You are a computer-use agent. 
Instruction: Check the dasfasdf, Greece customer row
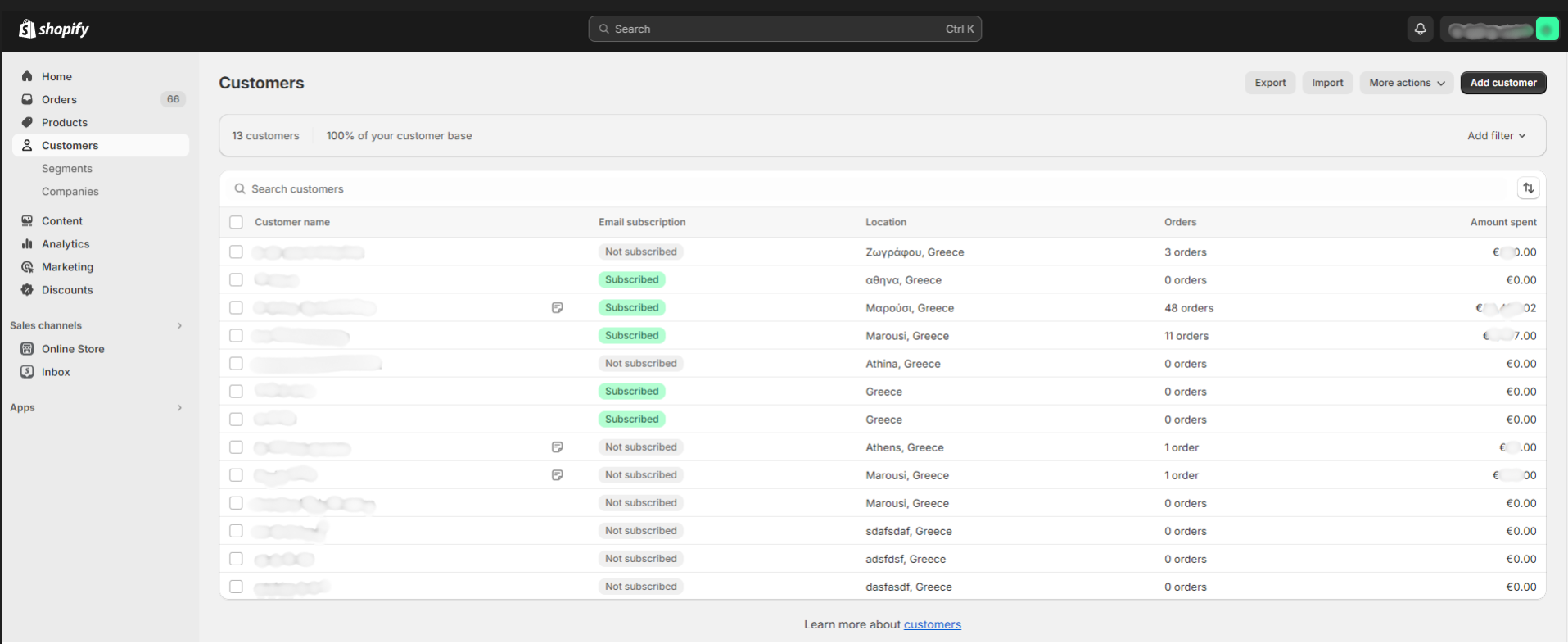click(x=236, y=586)
